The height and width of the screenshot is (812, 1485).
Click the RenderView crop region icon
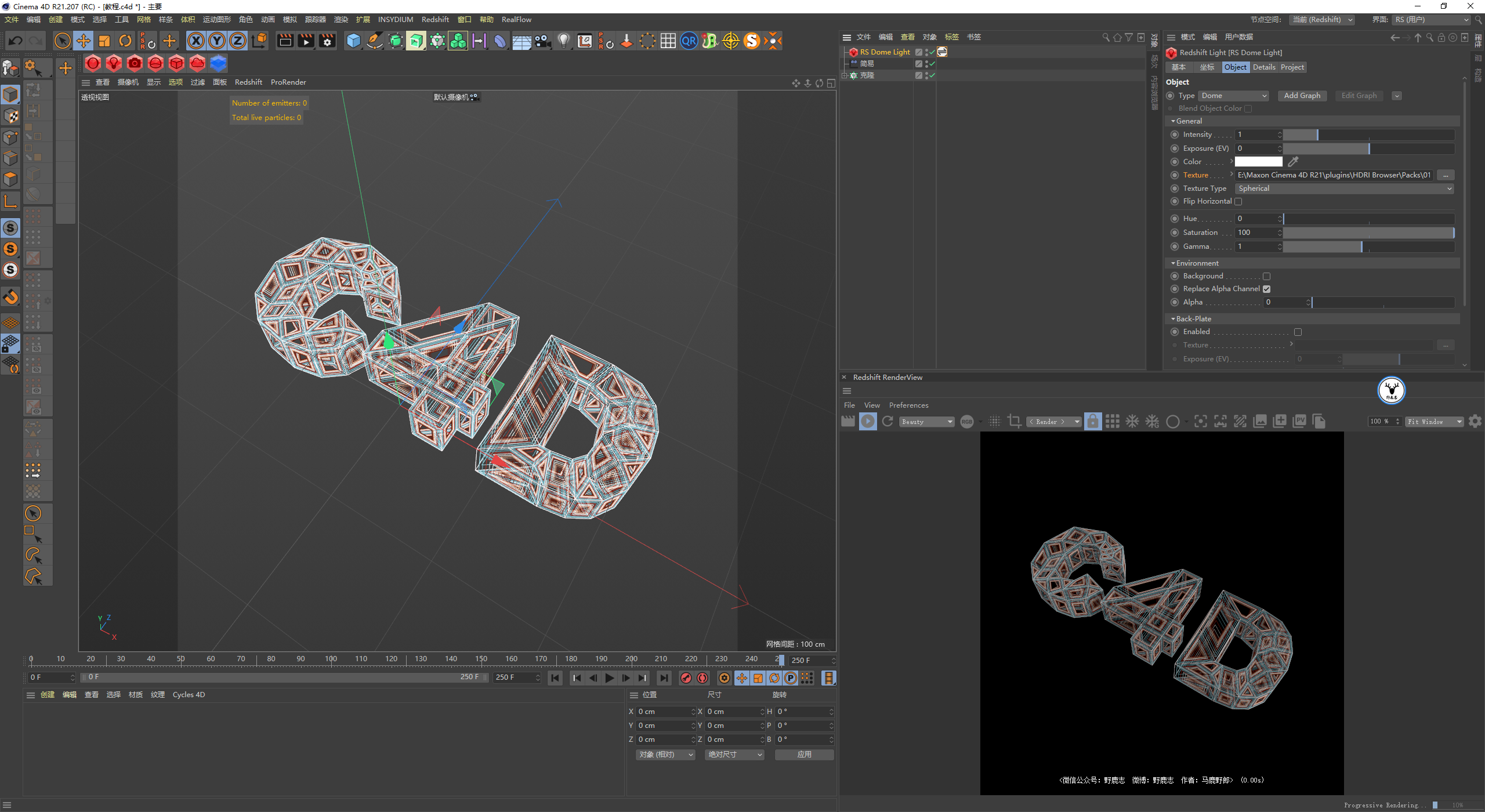(1015, 422)
